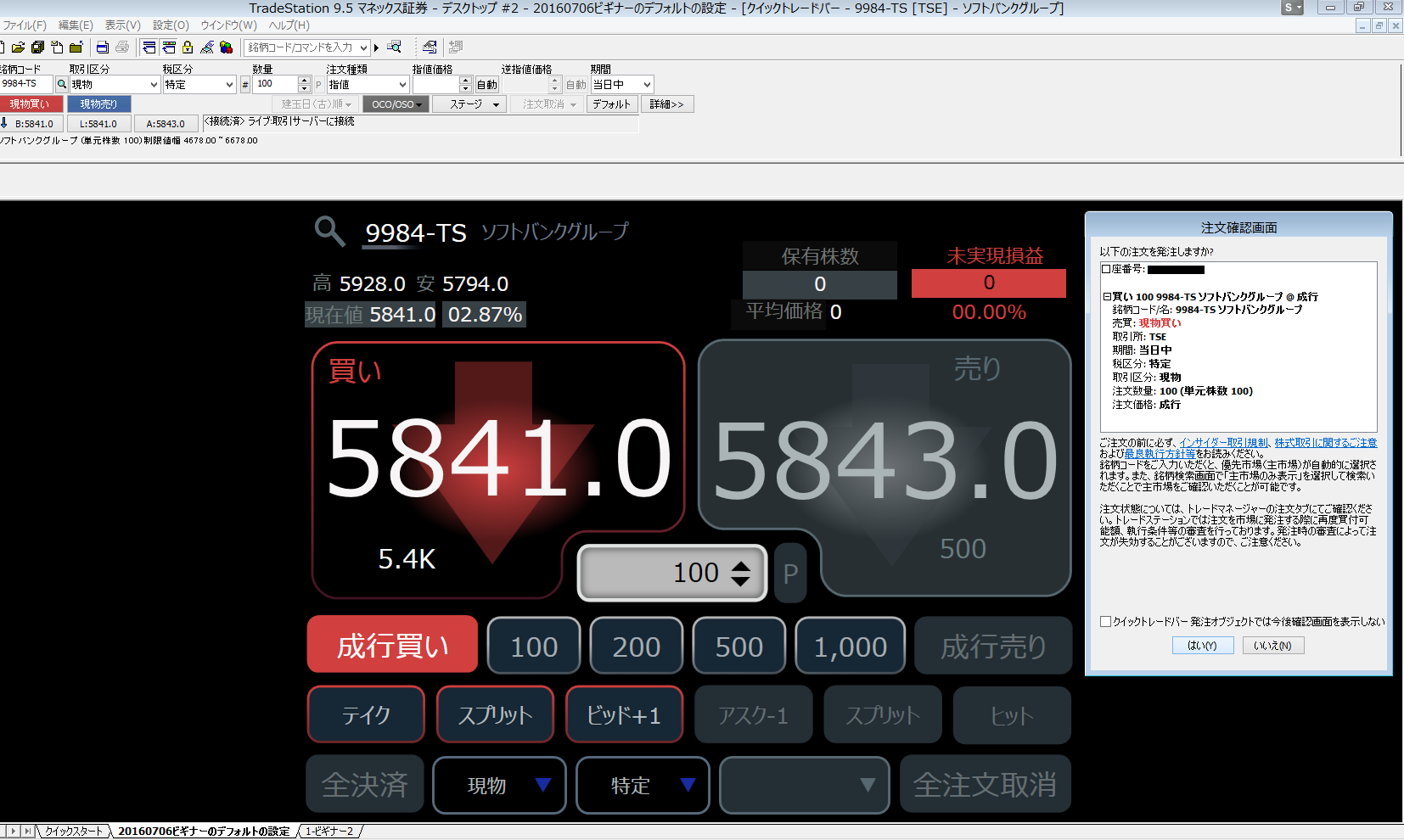Open the 銘柄コード/コマンド input combo box

[x=307, y=48]
